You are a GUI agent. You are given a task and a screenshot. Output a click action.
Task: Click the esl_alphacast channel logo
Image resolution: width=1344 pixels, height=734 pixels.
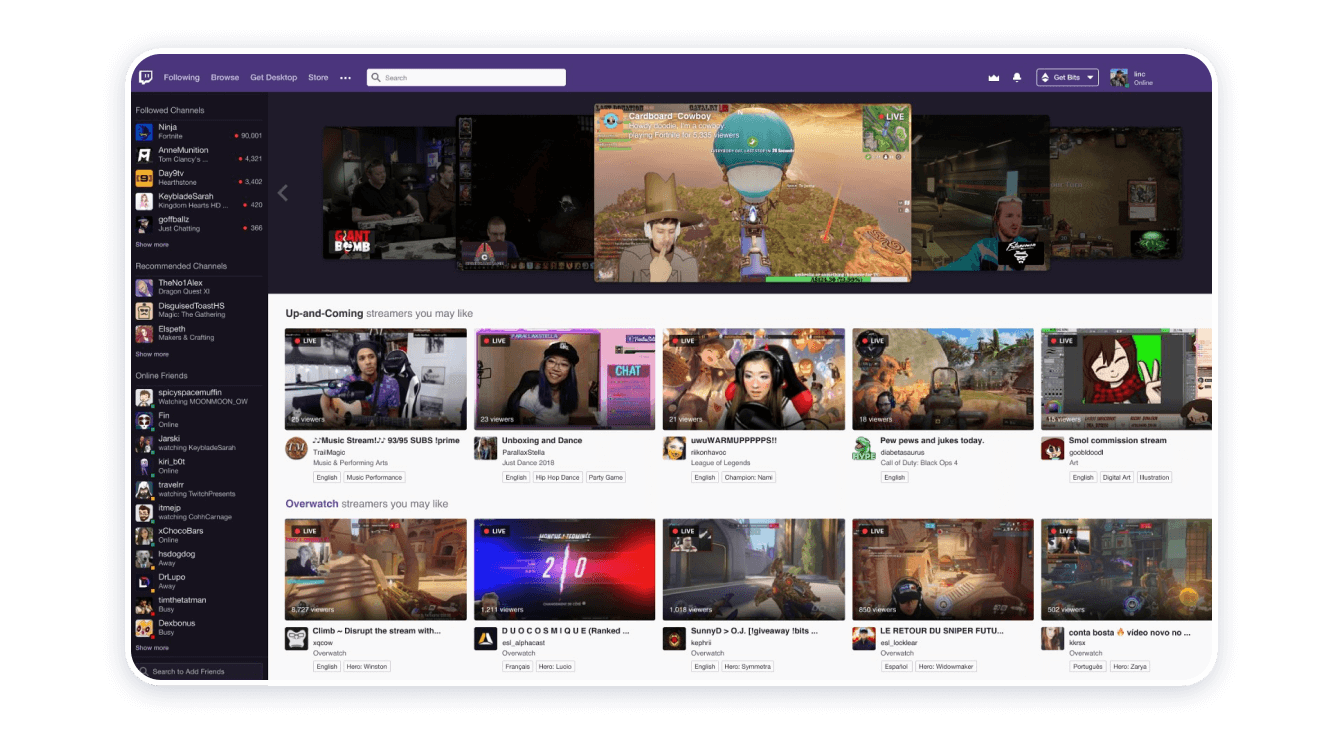[485, 638]
